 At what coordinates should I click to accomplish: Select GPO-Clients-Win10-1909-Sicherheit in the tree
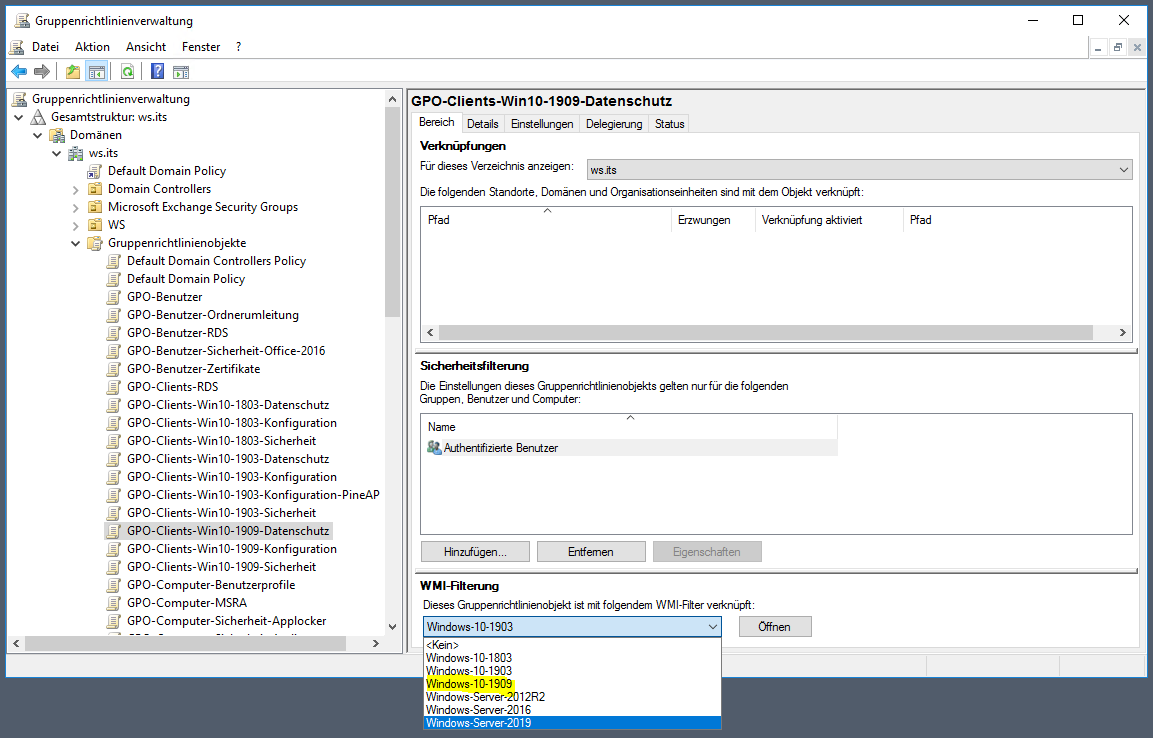point(221,567)
